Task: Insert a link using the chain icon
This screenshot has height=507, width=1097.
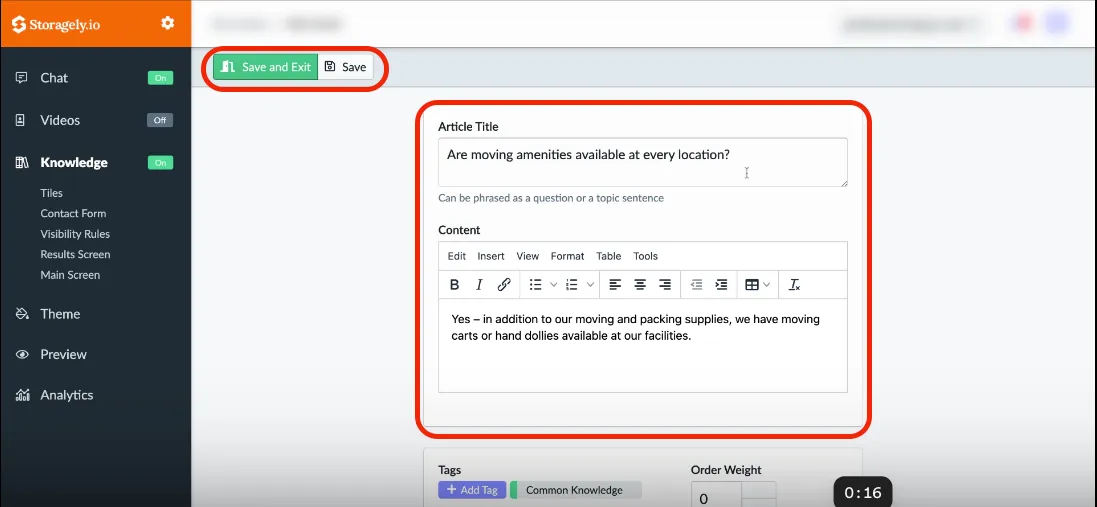Action: tap(504, 285)
